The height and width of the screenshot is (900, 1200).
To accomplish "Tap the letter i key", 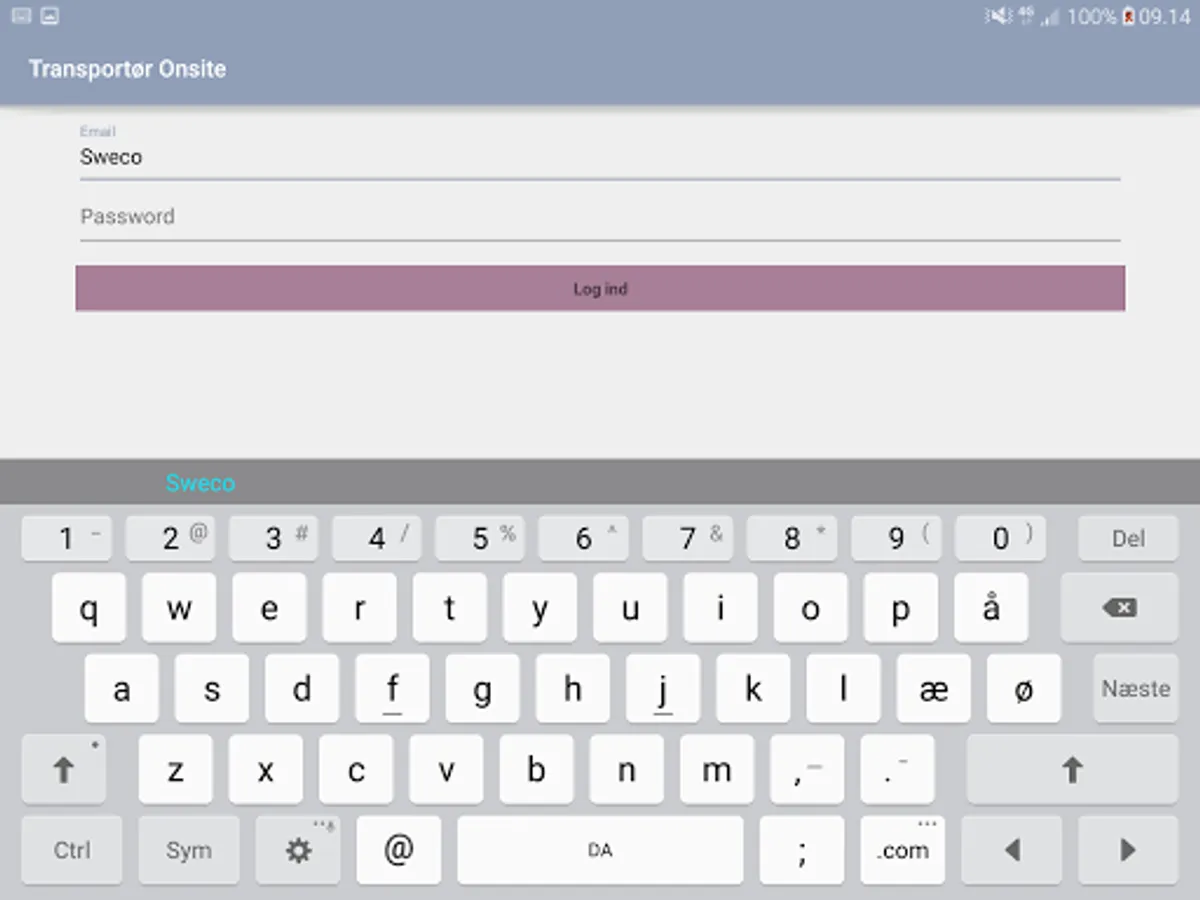I will 721,608.
